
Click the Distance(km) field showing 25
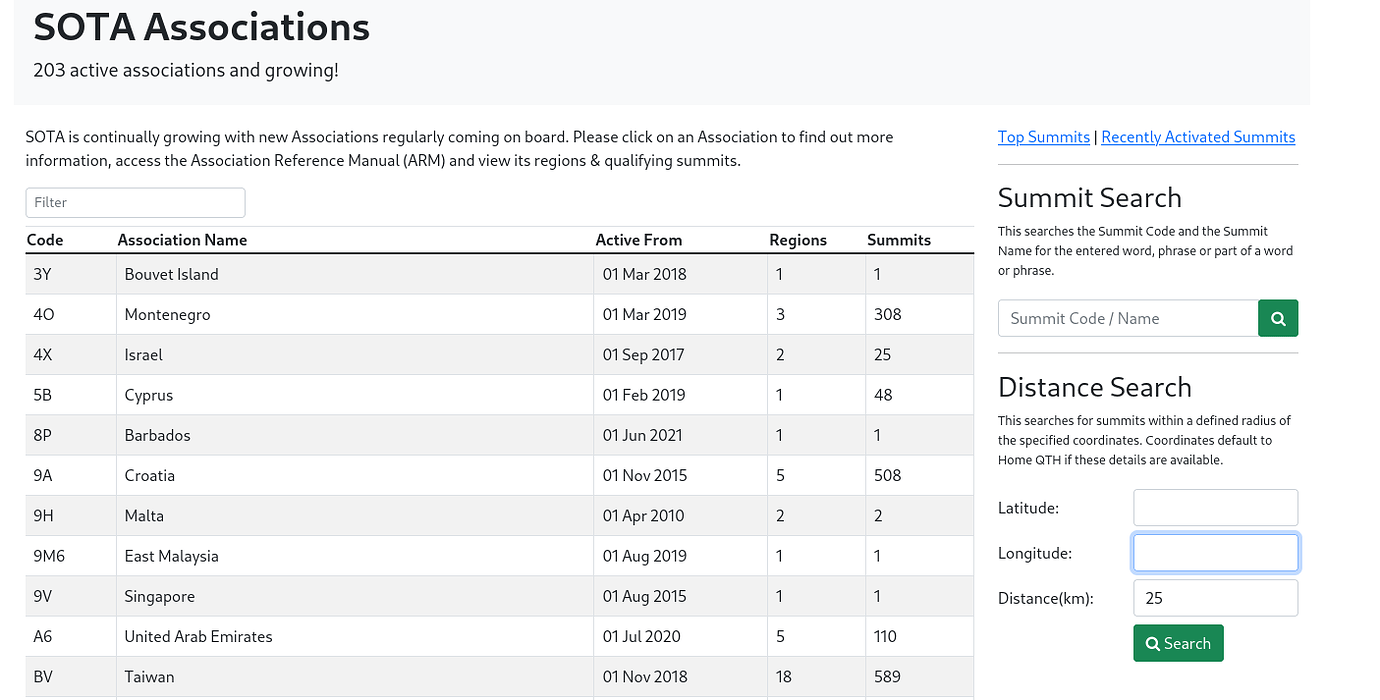coord(1214,598)
